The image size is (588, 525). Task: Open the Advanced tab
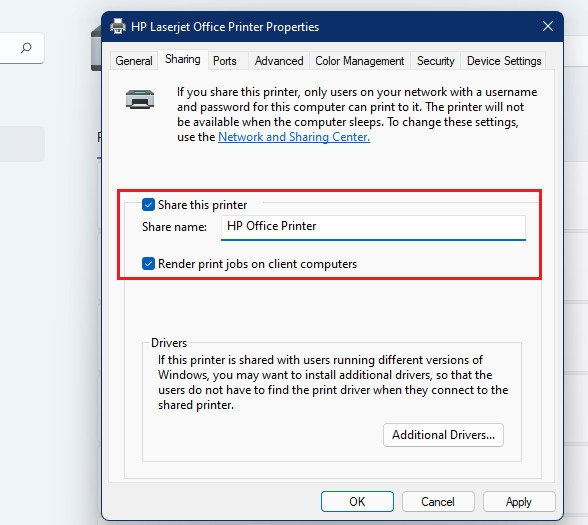(279, 61)
